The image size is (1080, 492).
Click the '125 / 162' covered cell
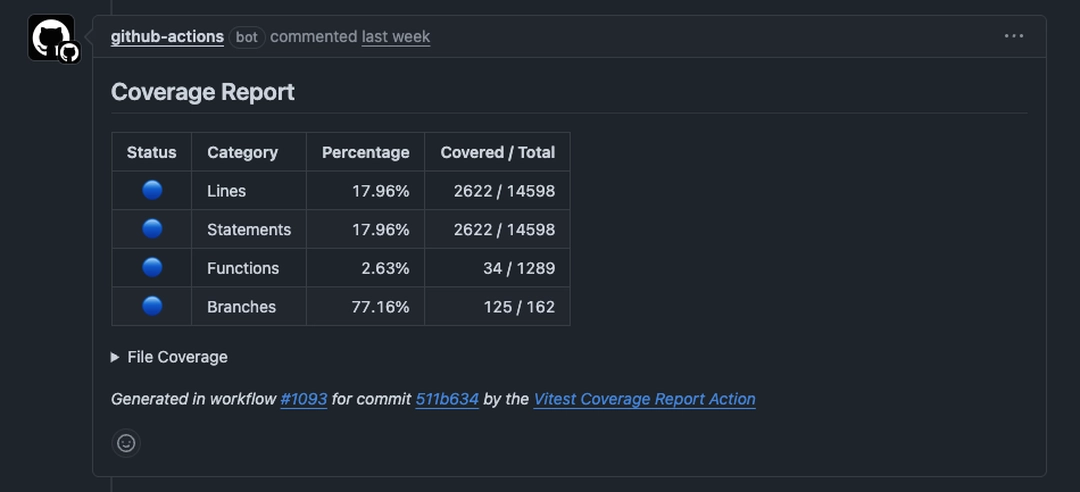pyautogui.click(x=497, y=307)
